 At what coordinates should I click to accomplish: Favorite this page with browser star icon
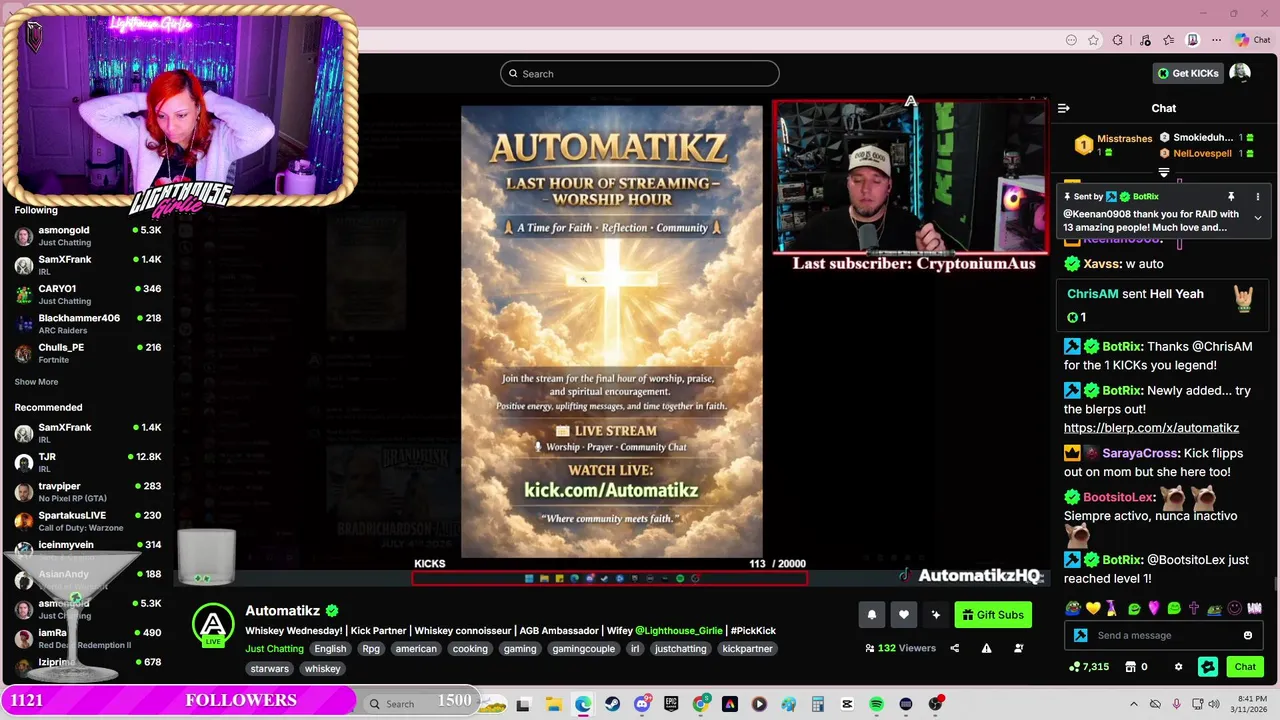[x=1094, y=40]
